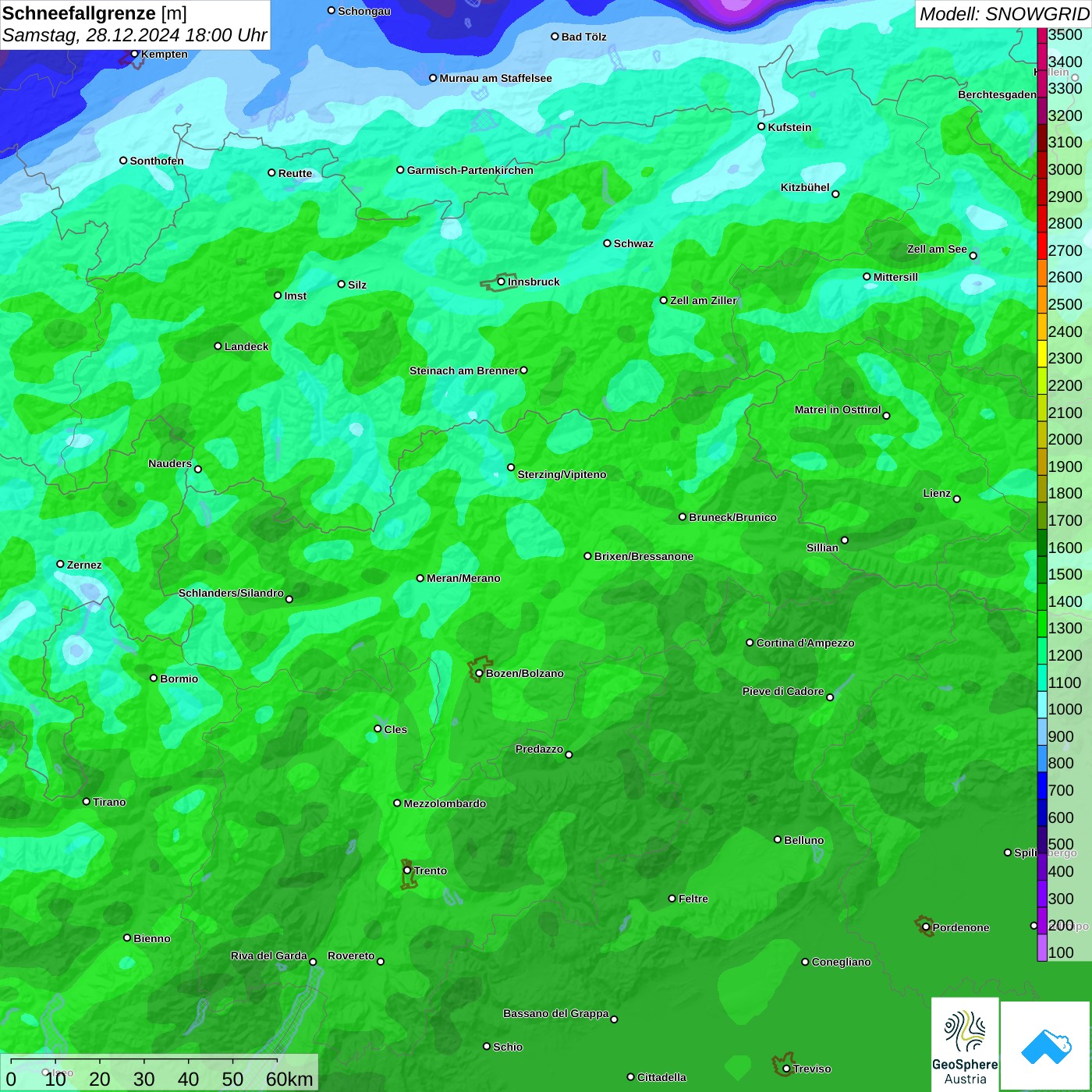Click the Bassano del Grappa label
The height and width of the screenshot is (1092, 1092).
click(555, 1013)
